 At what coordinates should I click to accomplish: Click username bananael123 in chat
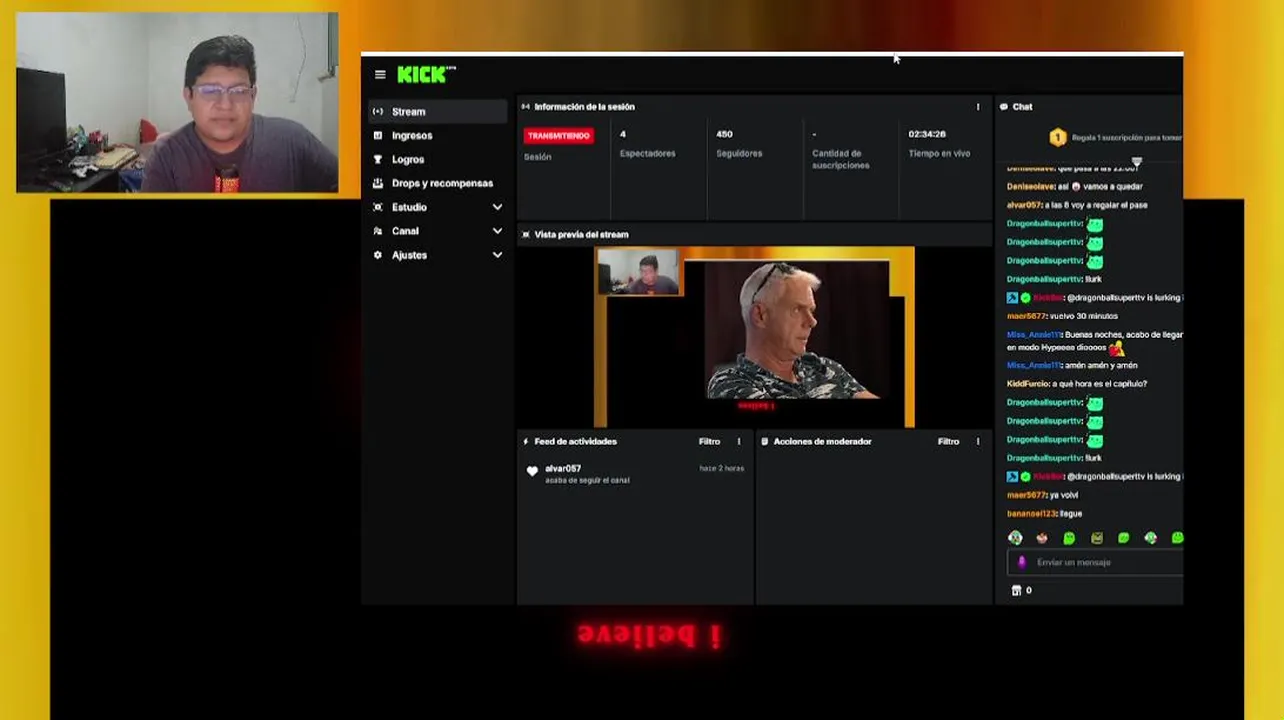[x=1031, y=514]
